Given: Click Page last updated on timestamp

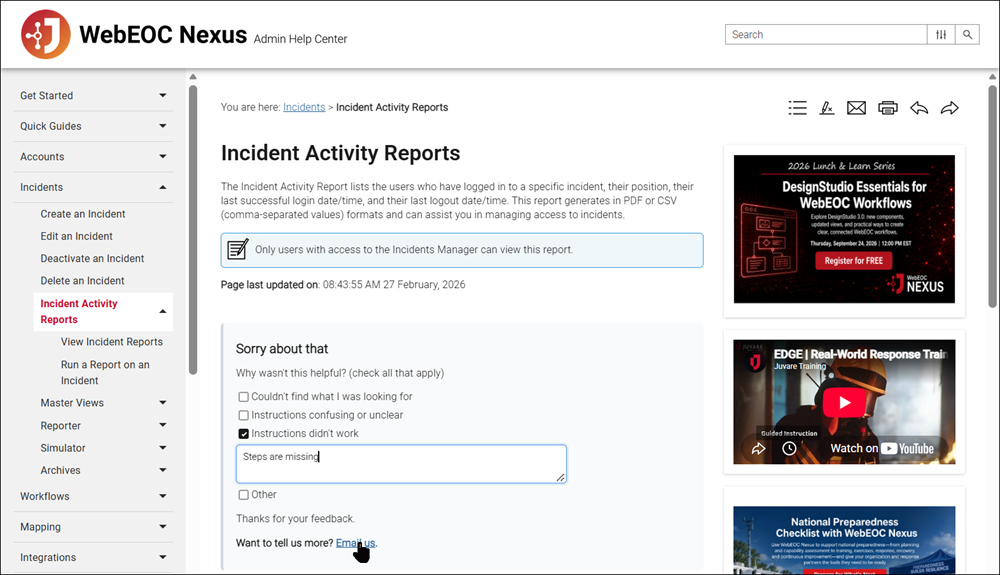Looking at the screenshot, I should [x=394, y=285].
